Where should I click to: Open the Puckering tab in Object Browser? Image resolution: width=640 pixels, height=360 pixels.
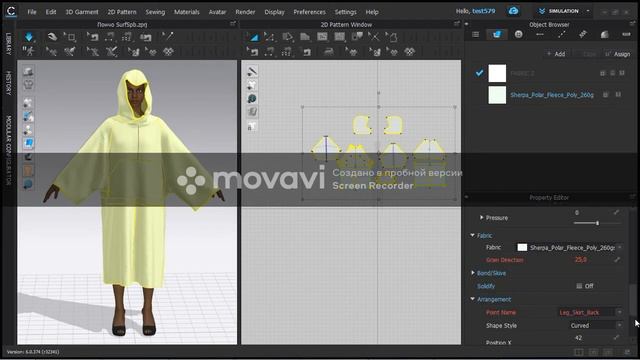(x=583, y=34)
